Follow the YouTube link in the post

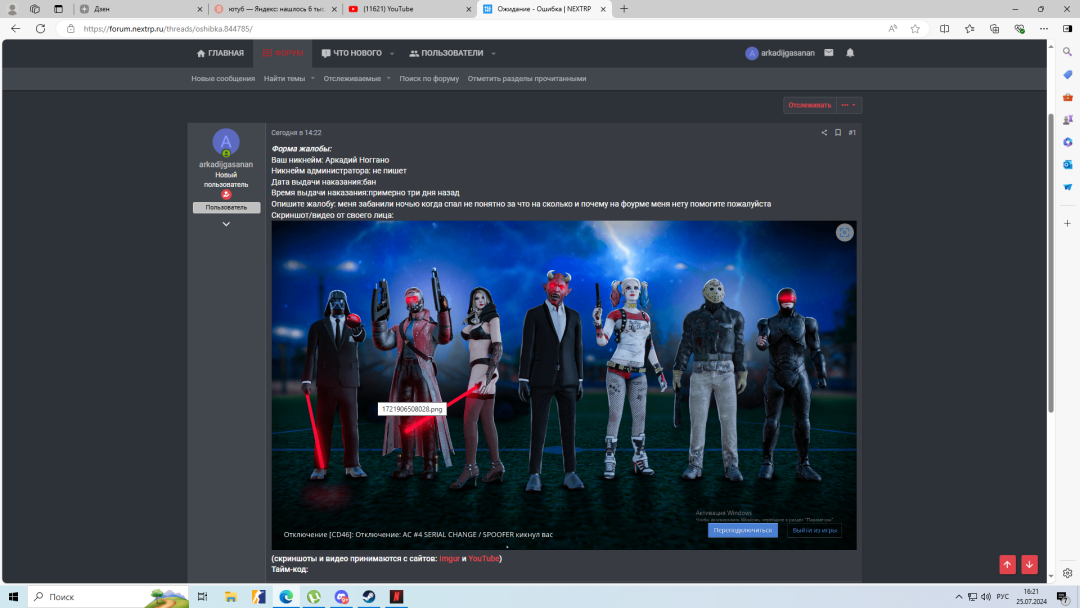[484, 558]
